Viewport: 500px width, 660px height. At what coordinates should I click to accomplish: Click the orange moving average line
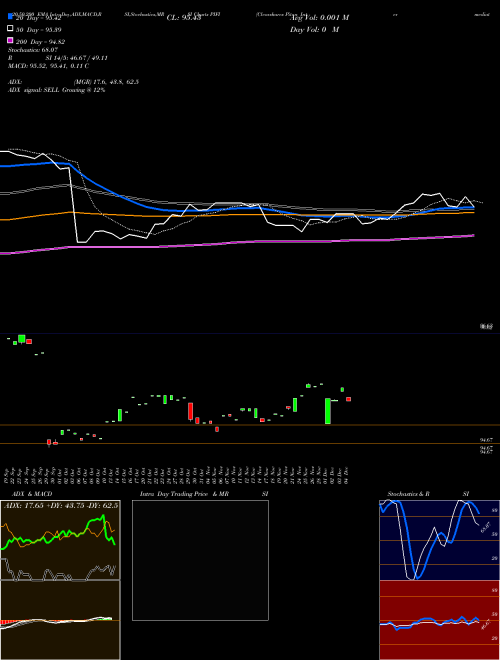point(237,215)
